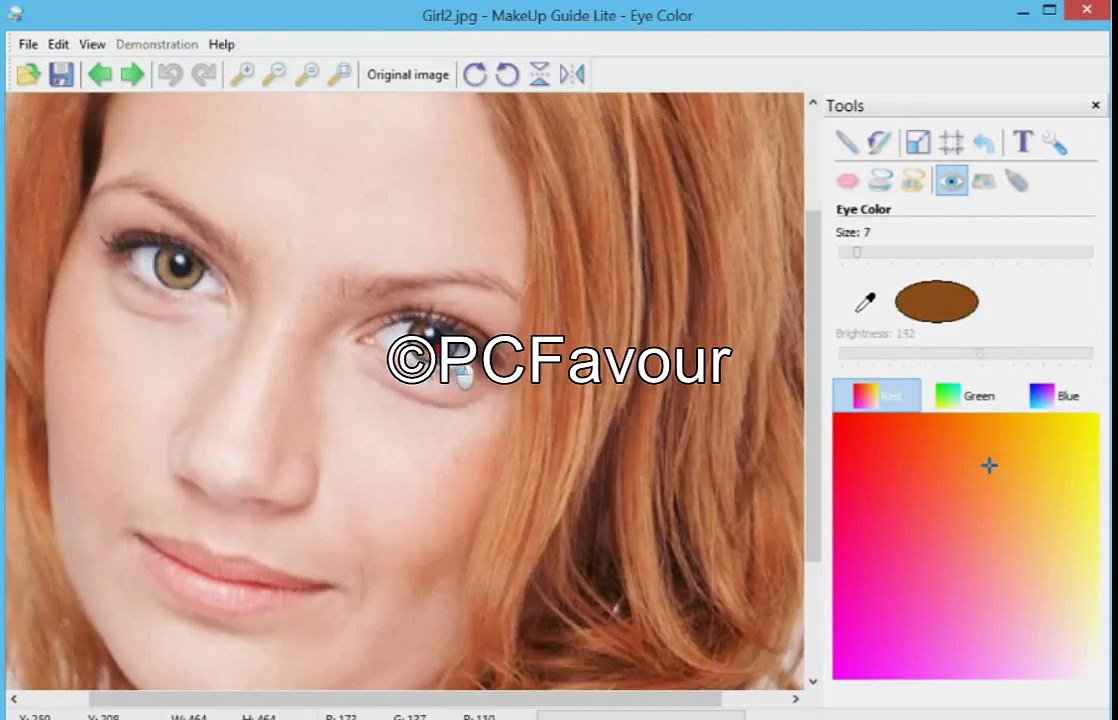Zoom in with the plus magnifier

242,74
